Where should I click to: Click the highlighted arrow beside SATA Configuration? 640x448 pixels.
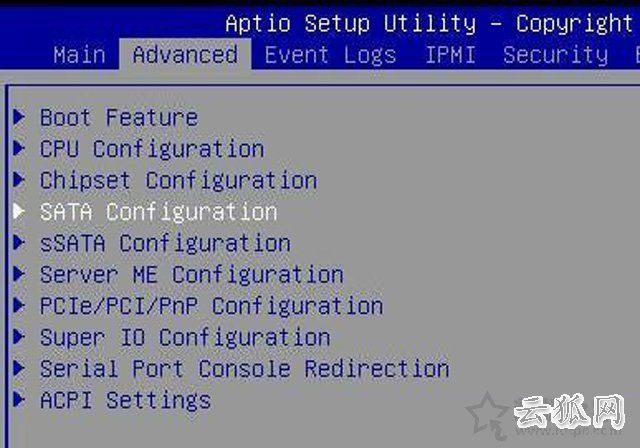coord(19,211)
